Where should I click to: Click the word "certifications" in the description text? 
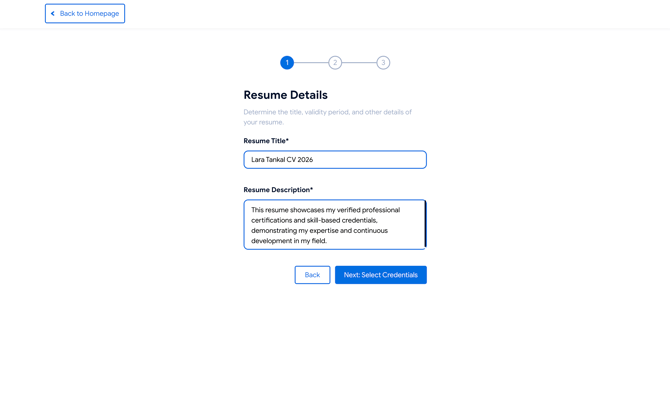273,221
